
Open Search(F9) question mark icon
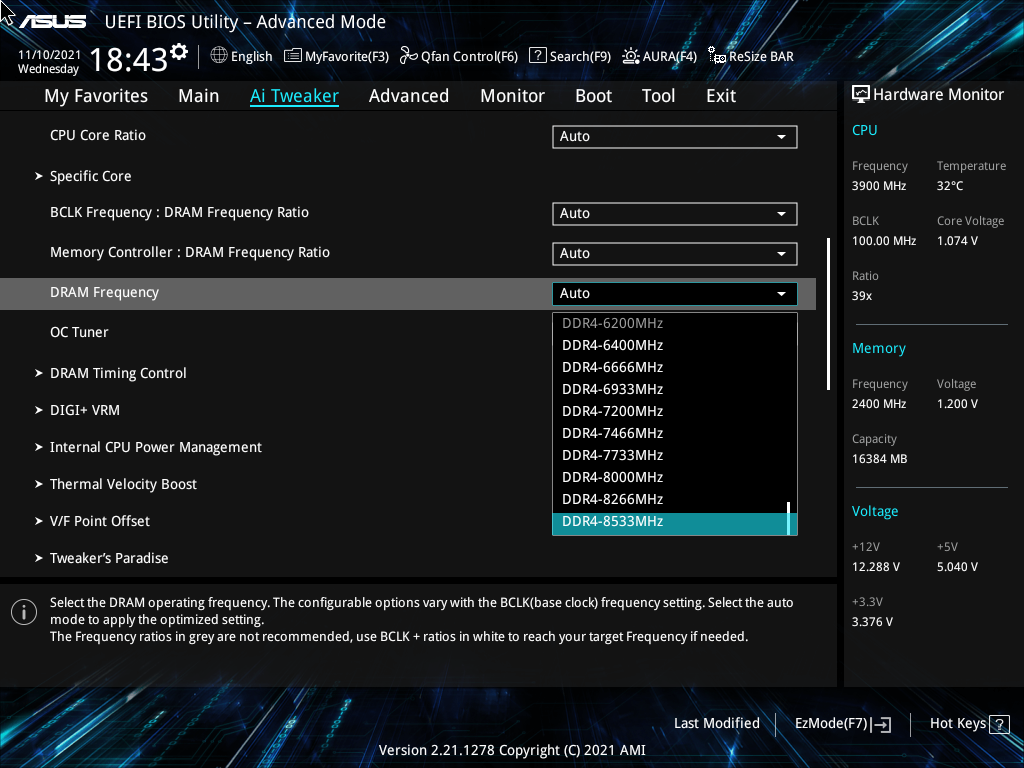(x=537, y=56)
